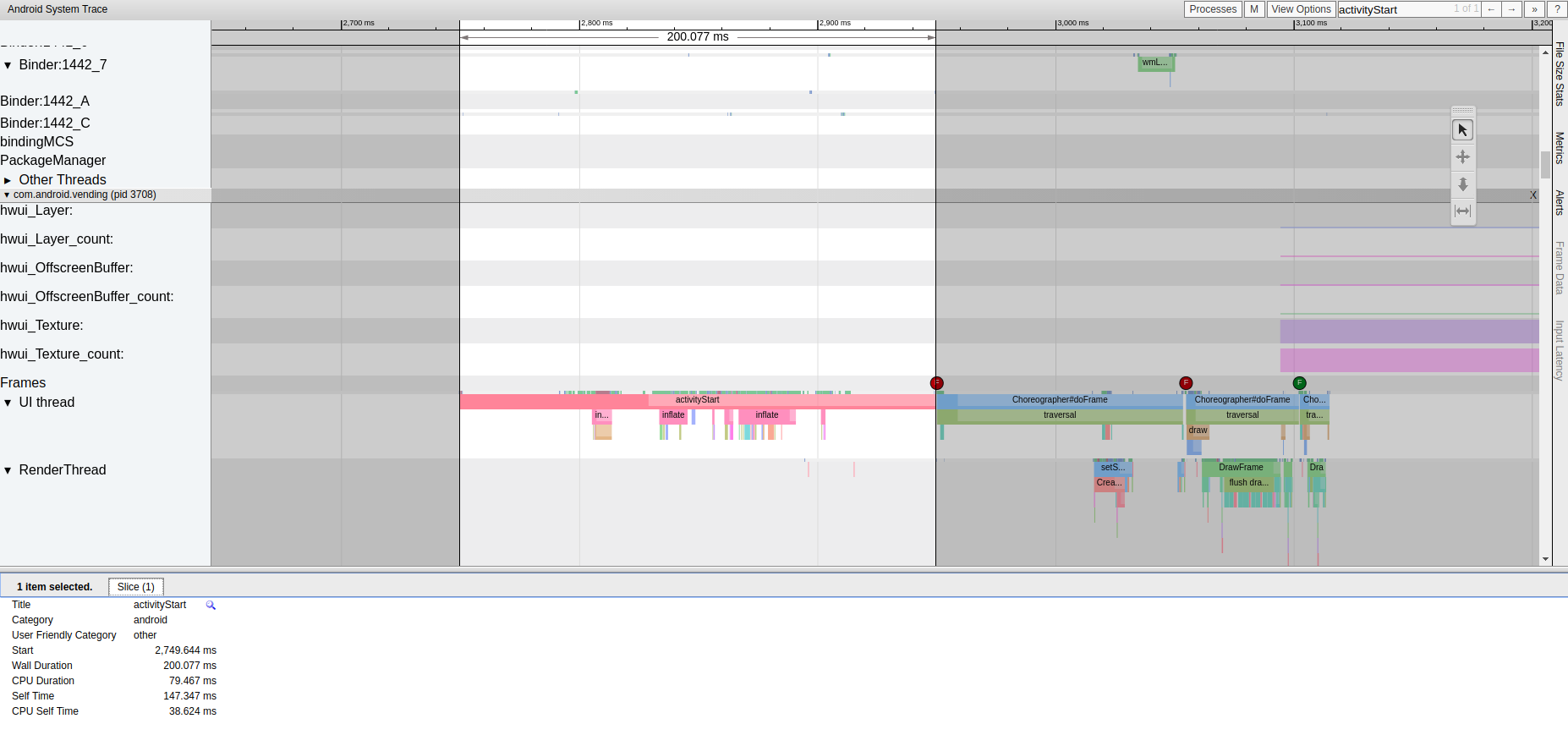Click the 147.347 ms Self Time value

(189, 696)
